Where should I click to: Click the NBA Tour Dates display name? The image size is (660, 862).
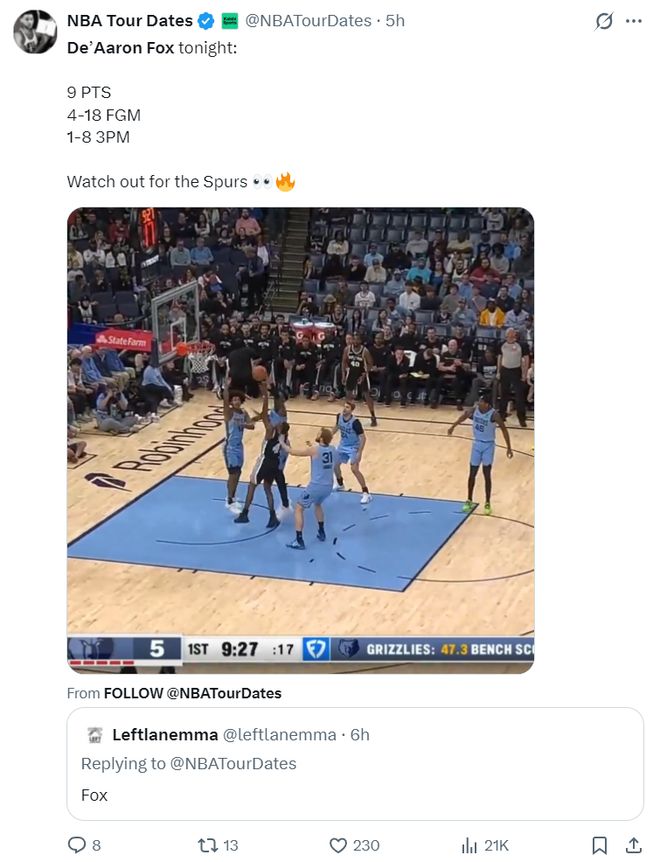129,21
